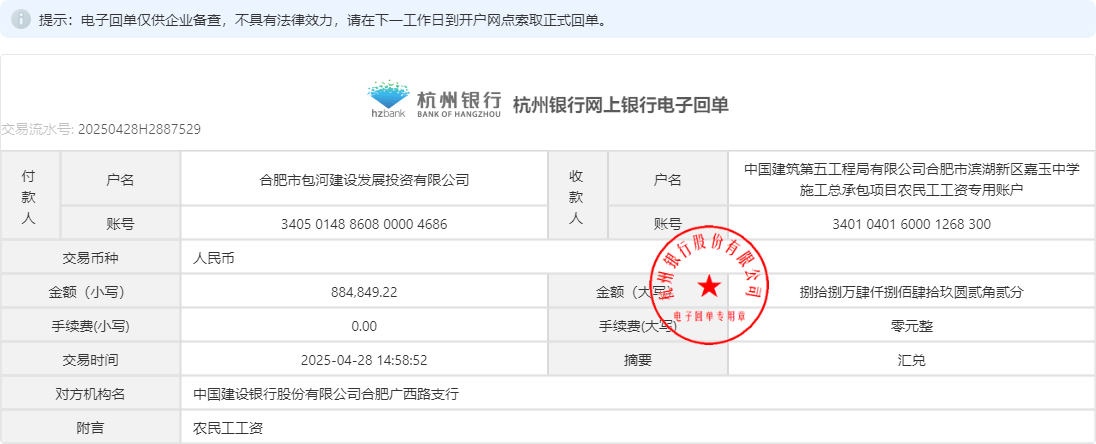Image resolution: width=1096 pixels, height=444 pixels.
Task: Click the postscript value 农民工工资
Action: point(227,428)
